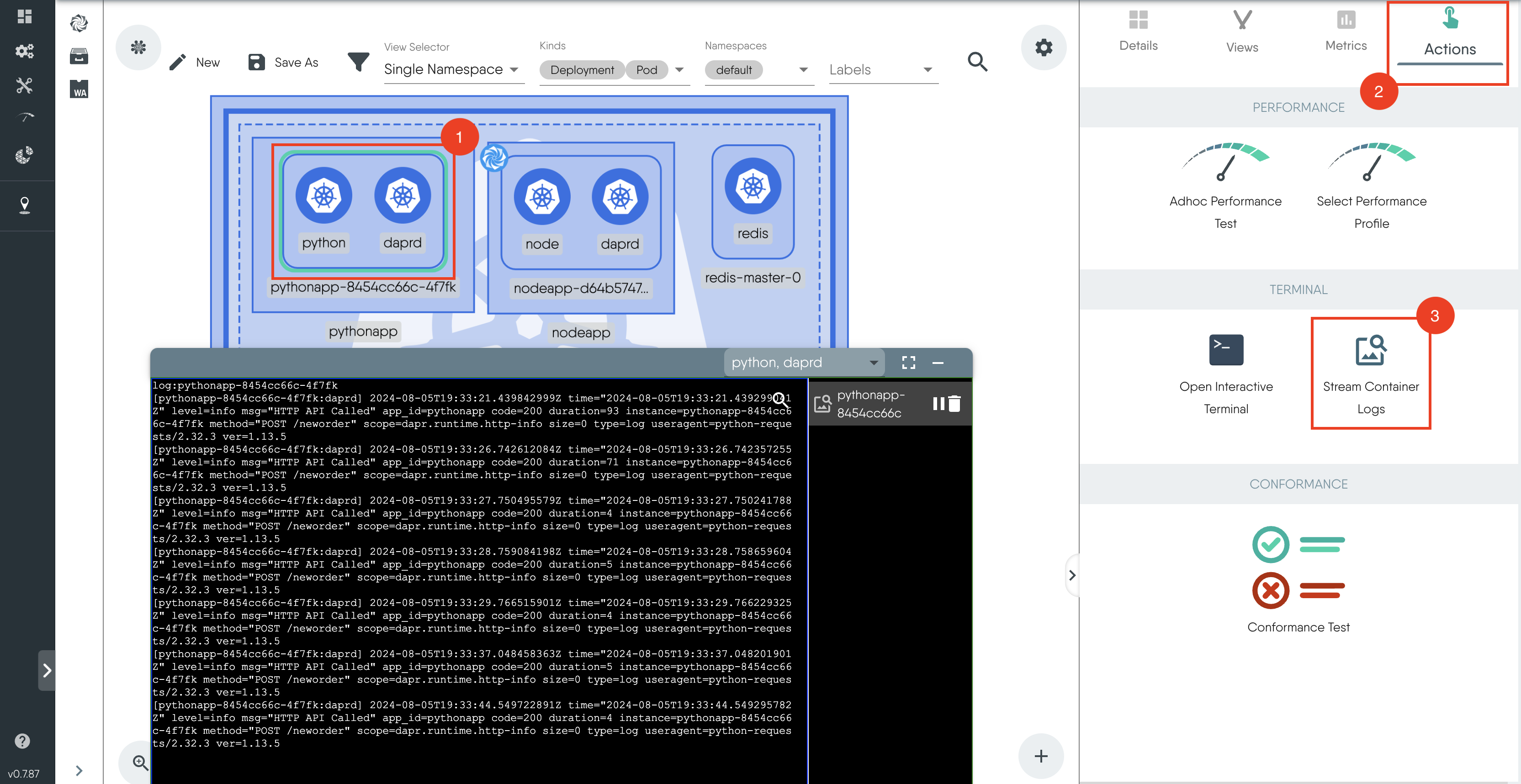The height and width of the screenshot is (784, 1521).
Task: Click the filter funnel icon
Action: coord(358,61)
